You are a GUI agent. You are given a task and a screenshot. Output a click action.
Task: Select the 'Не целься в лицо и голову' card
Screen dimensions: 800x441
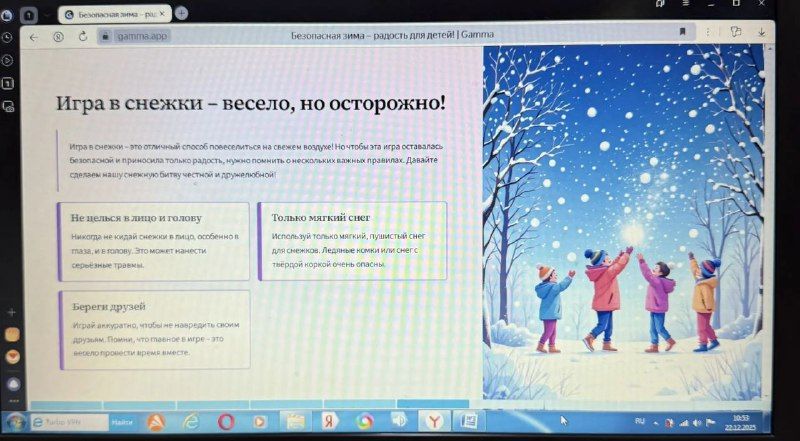[153, 241]
